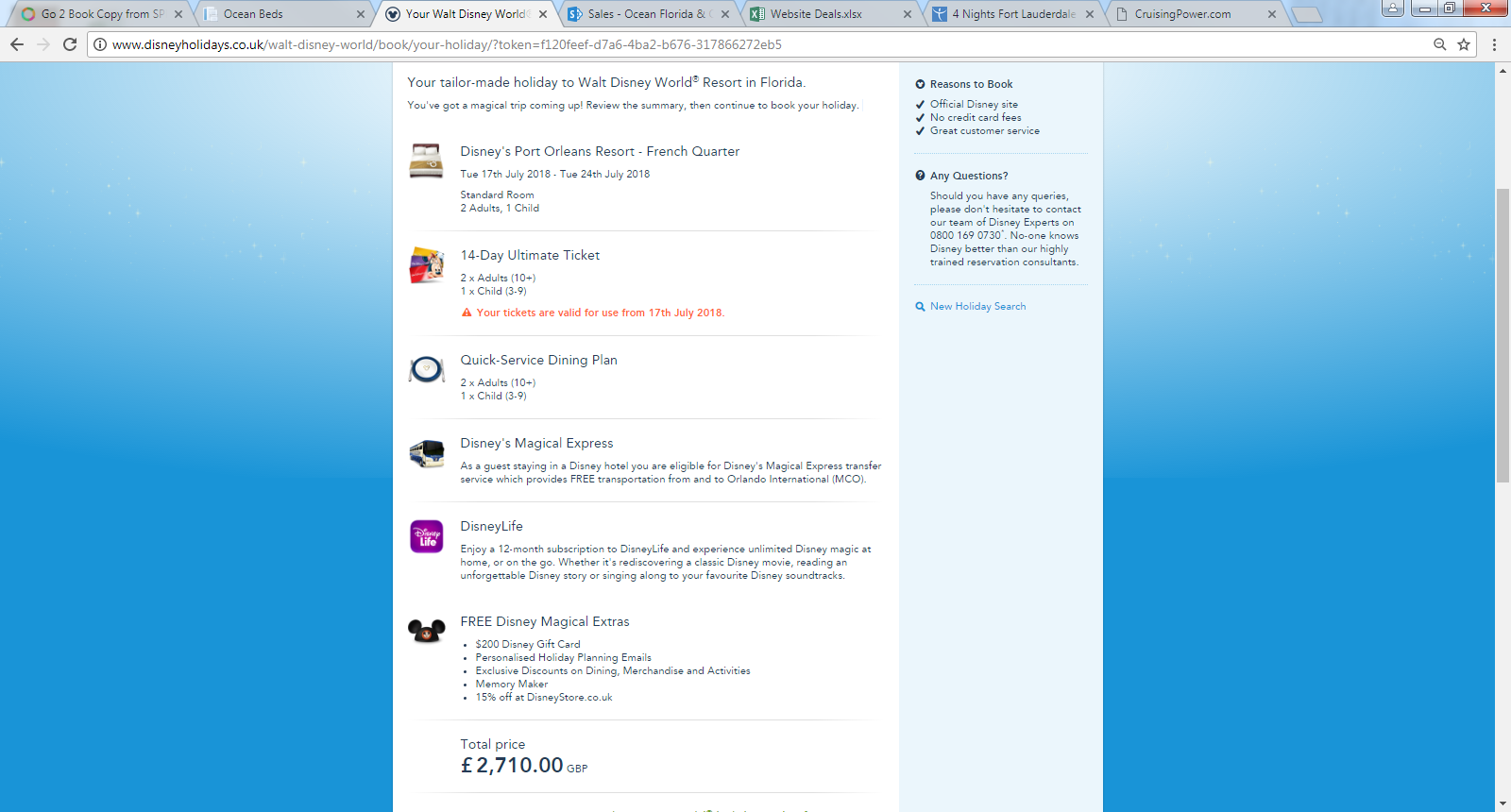Image resolution: width=1511 pixels, height=812 pixels.
Task: Go forward to the next page
Action: pyautogui.click(x=43, y=44)
